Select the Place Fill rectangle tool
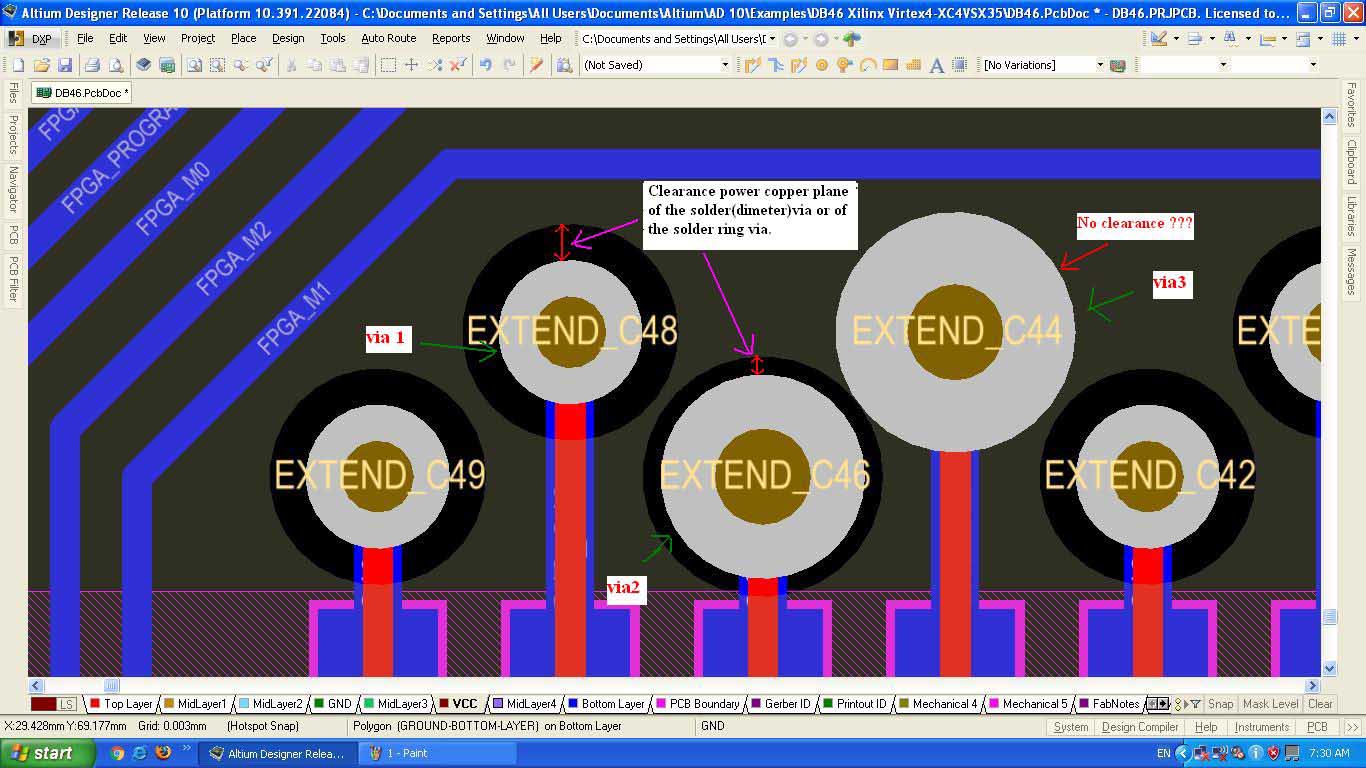The height and width of the screenshot is (768, 1366). click(x=890, y=65)
